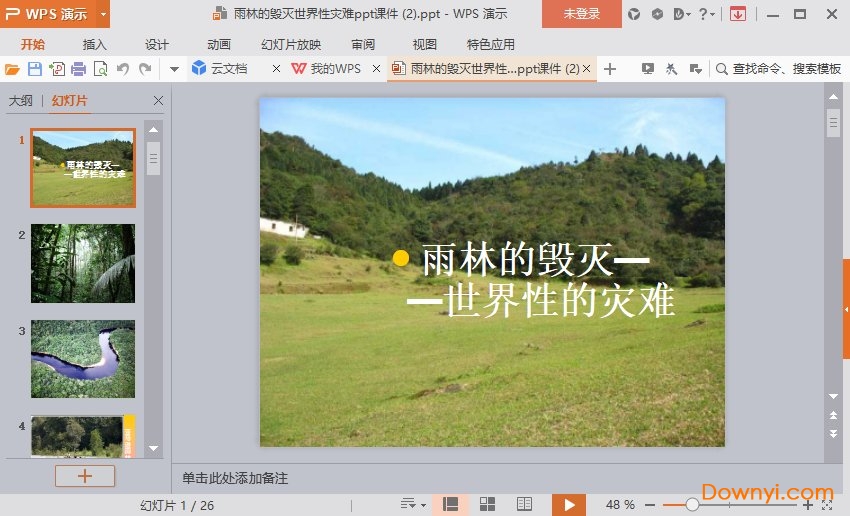Open file using the folder icon
Viewport: 850px width, 516px height.
click(12, 69)
